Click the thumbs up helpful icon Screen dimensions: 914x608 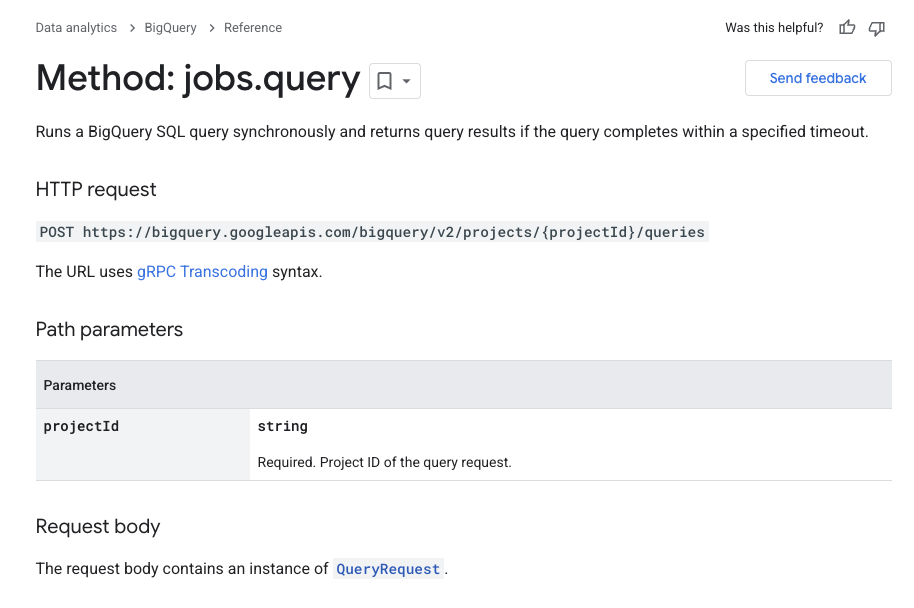point(847,28)
